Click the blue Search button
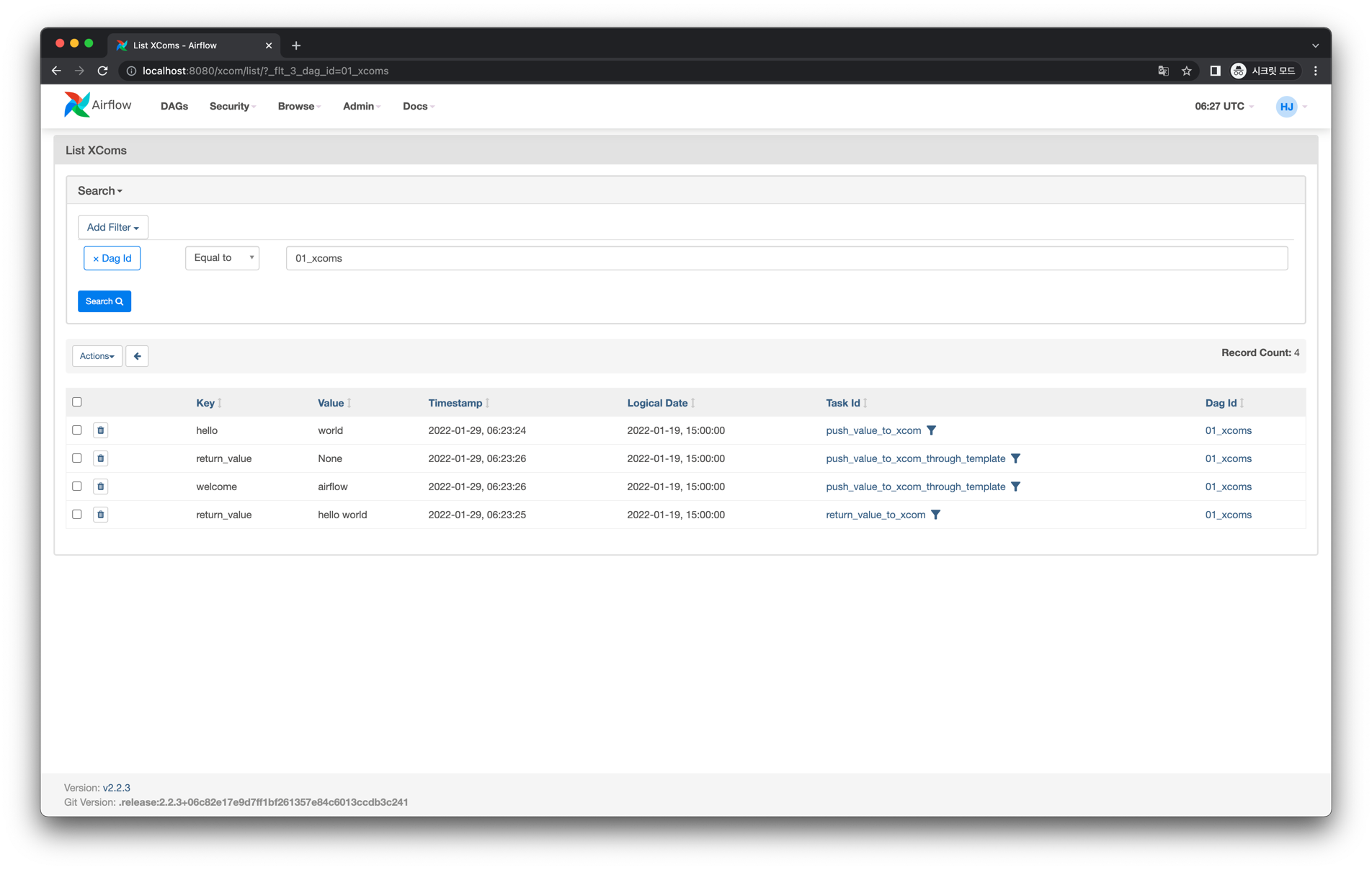1372x870 pixels. point(104,301)
